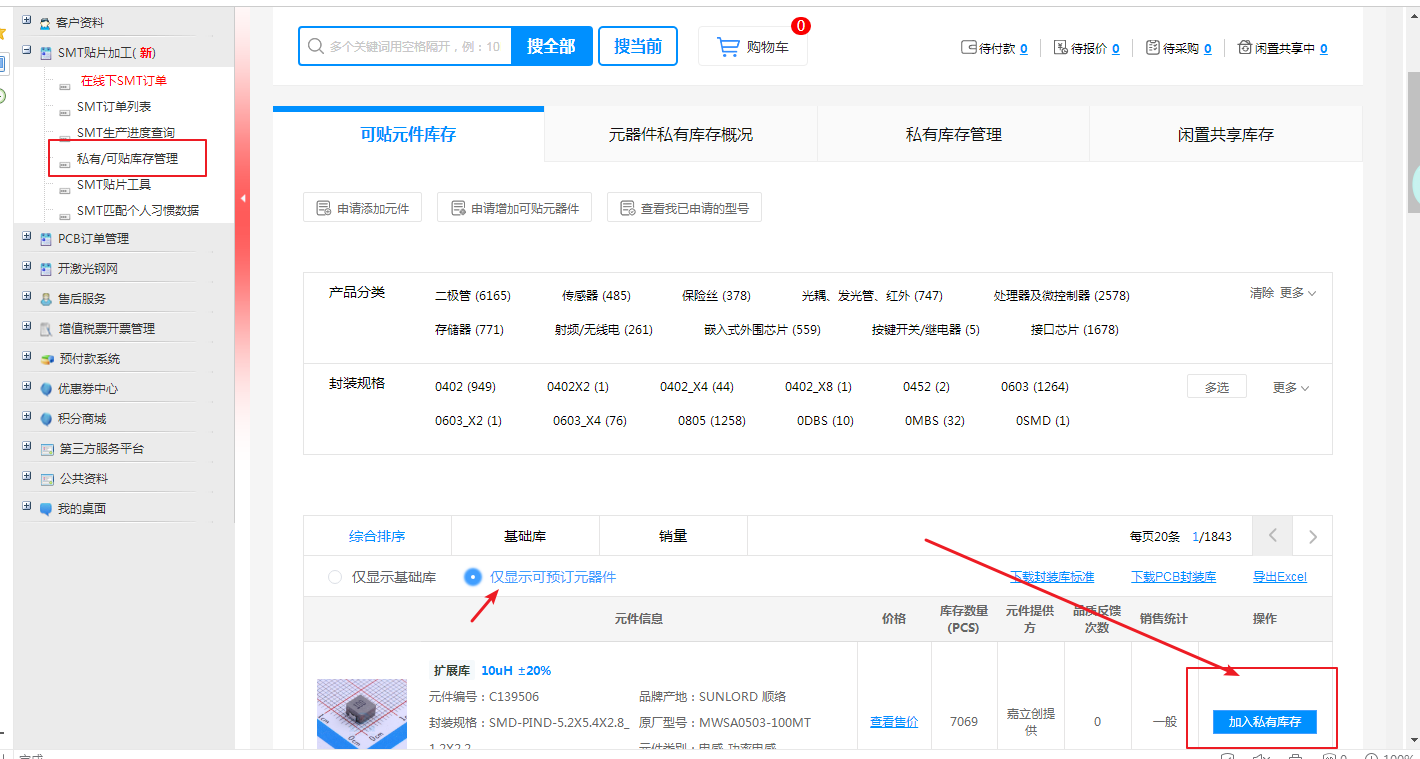Image resolution: width=1420 pixels, height=759 pixels.
Task: Open the 闲置共享库存 tab
Action: (x=1225, y=134)
